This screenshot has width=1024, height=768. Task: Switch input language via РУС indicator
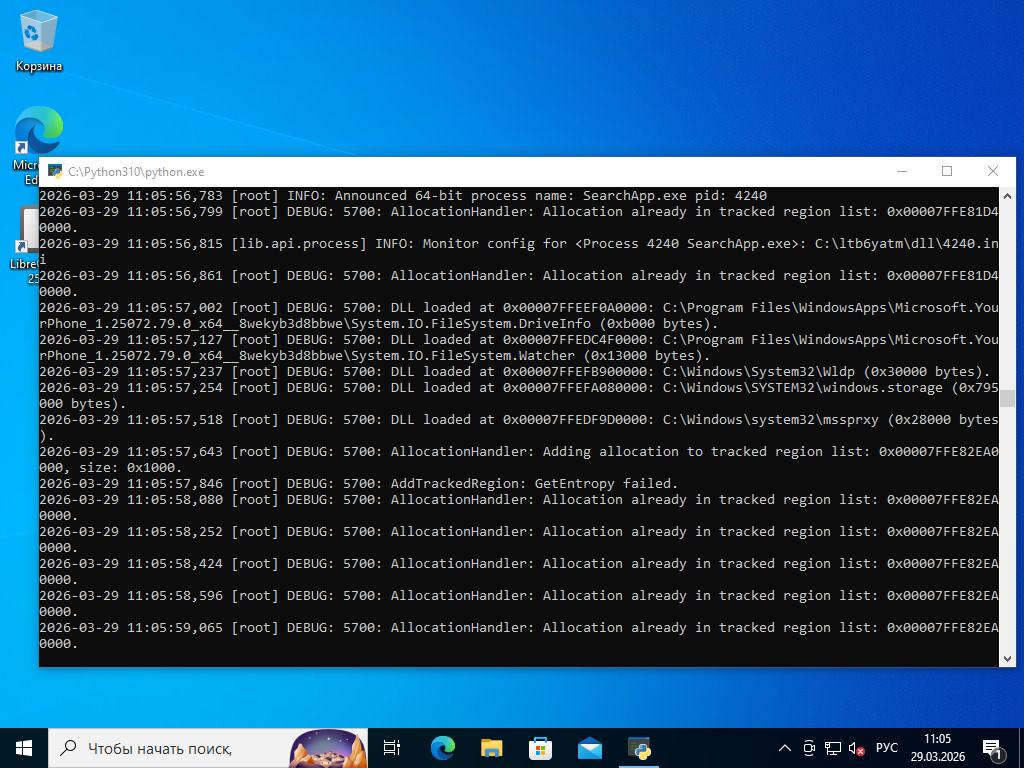pyautogui.click(x=886, y=747)
